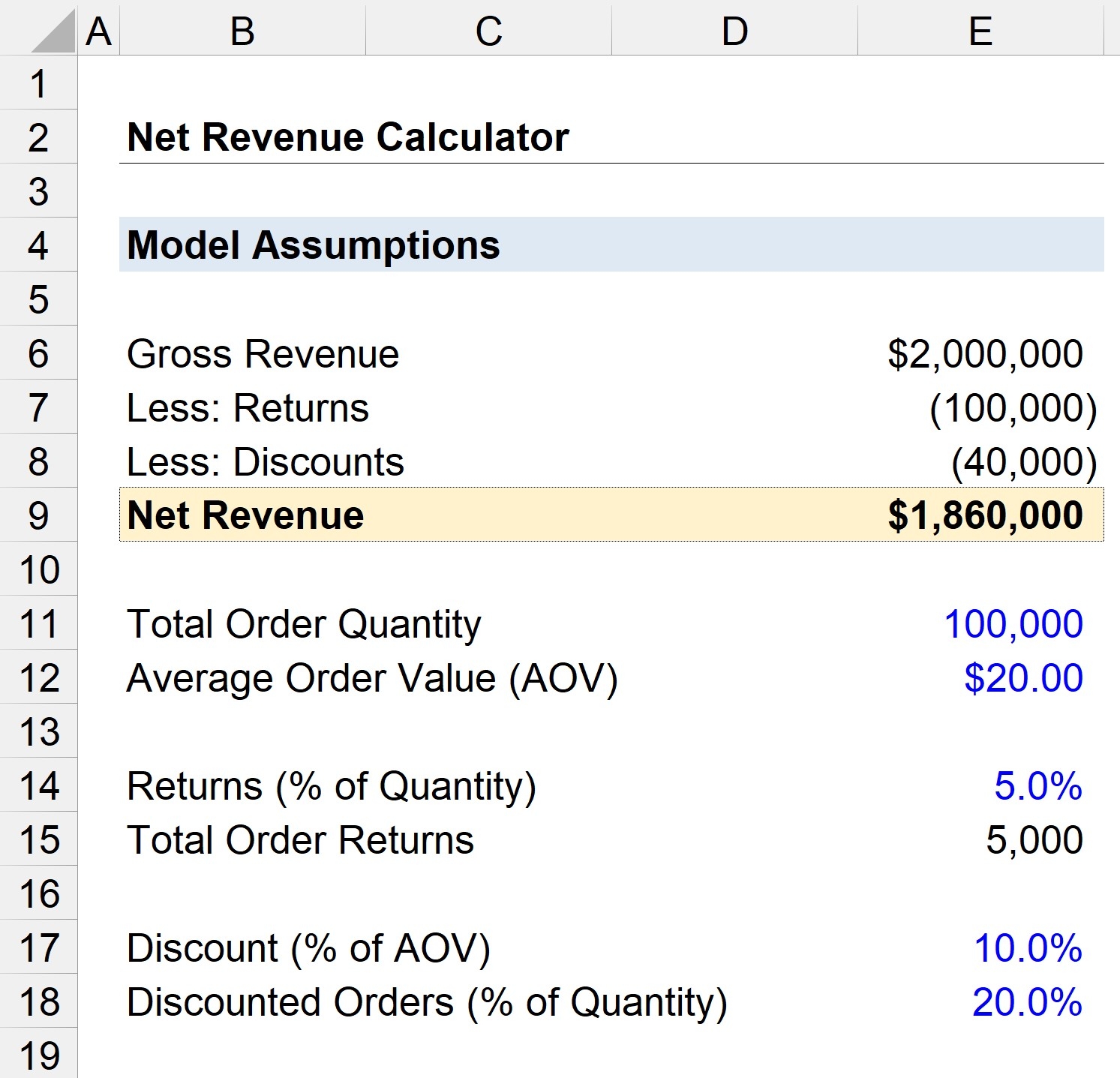Click the select-all corner triangle
The image size is (1120, 1078).
click(x=53, y=33)
